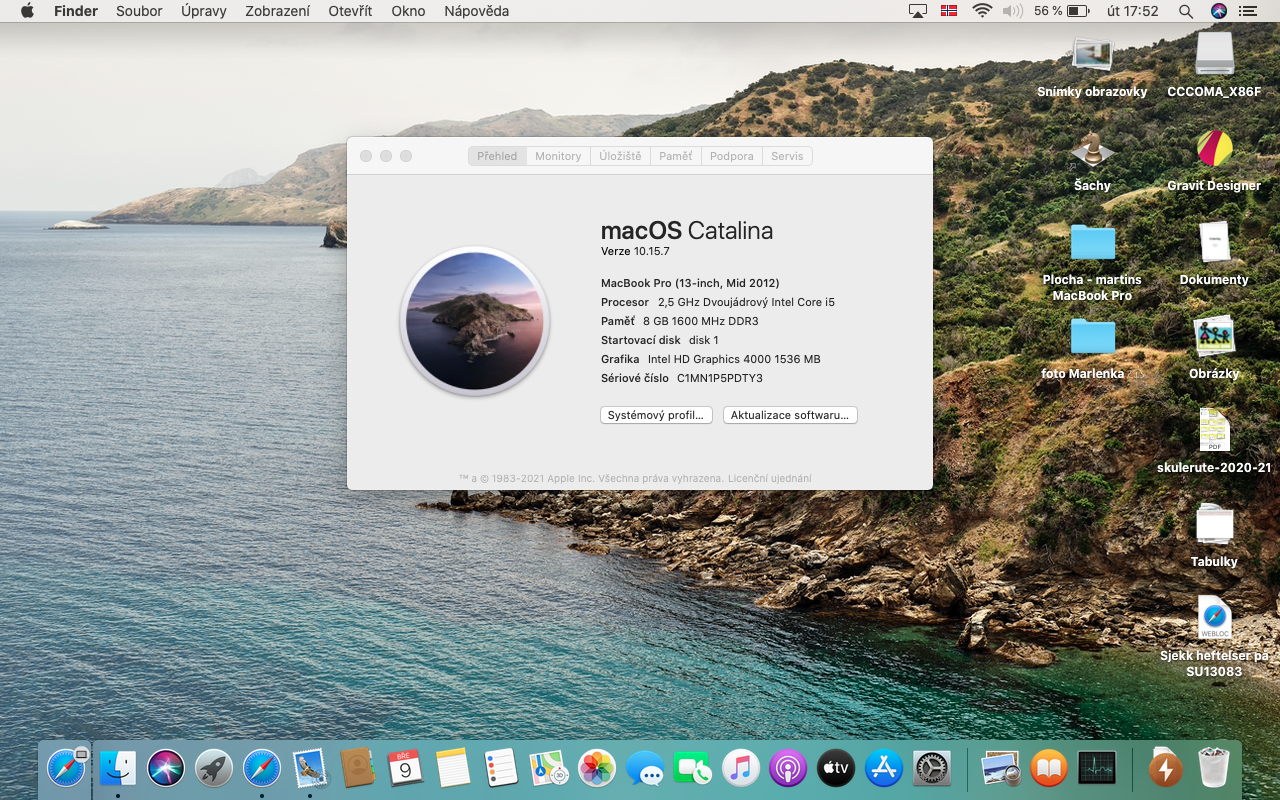
Task: Open the App Store dock icon
Action: coord(883,768)
